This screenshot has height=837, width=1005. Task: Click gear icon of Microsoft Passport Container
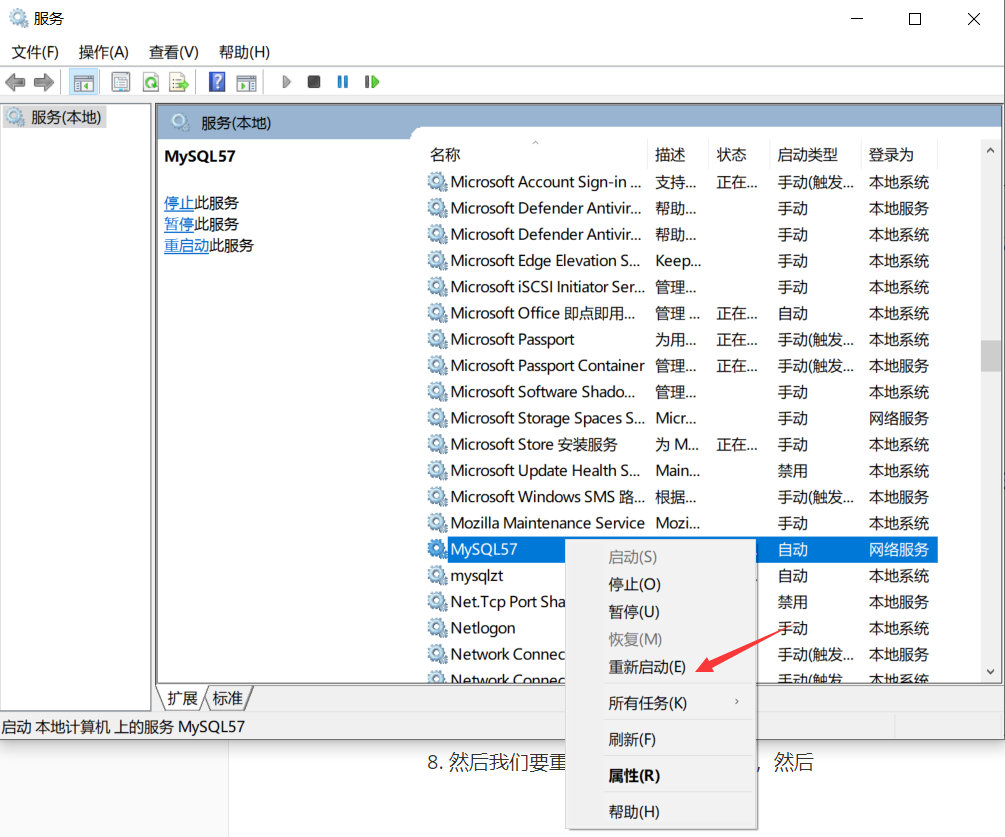[x=438, y=365]
